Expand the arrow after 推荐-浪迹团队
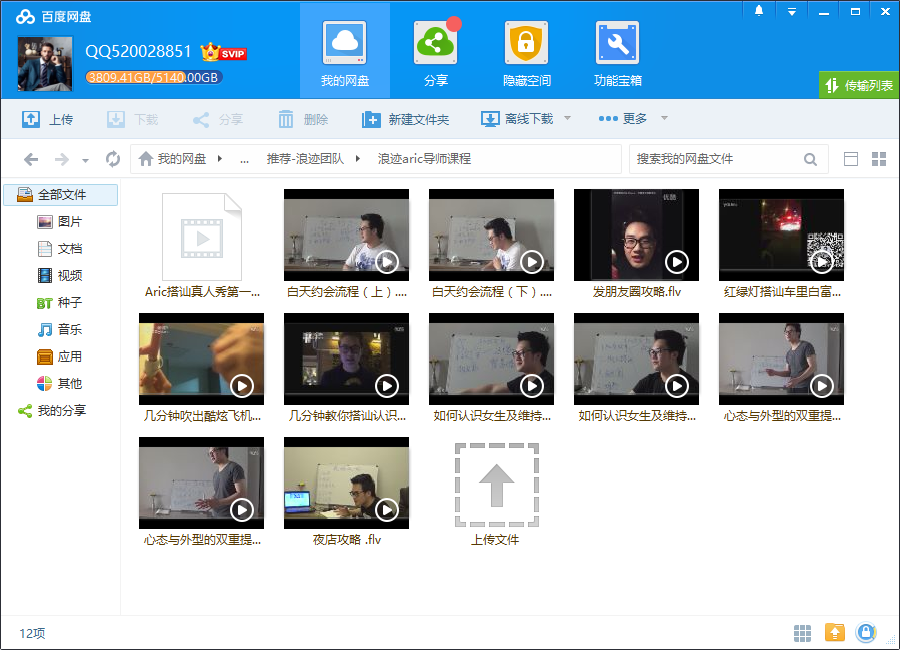The height and width of the screenshot is (650, 900). click(x=358, y=158)
